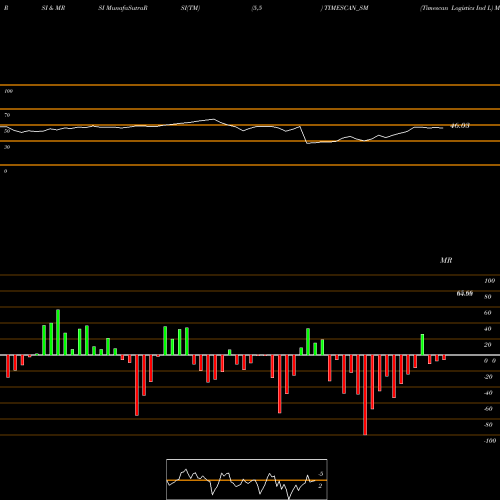The width and height of the screenshot is (500, 500).
Task: Click the tallest green histogram bar
Action: click(58, 332)
